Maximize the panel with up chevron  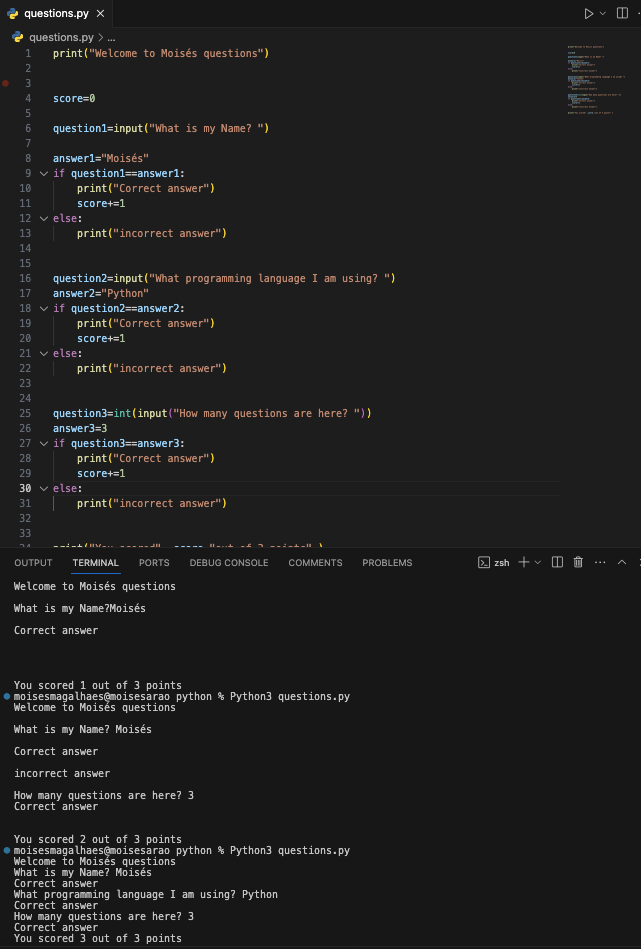point(622,562)
